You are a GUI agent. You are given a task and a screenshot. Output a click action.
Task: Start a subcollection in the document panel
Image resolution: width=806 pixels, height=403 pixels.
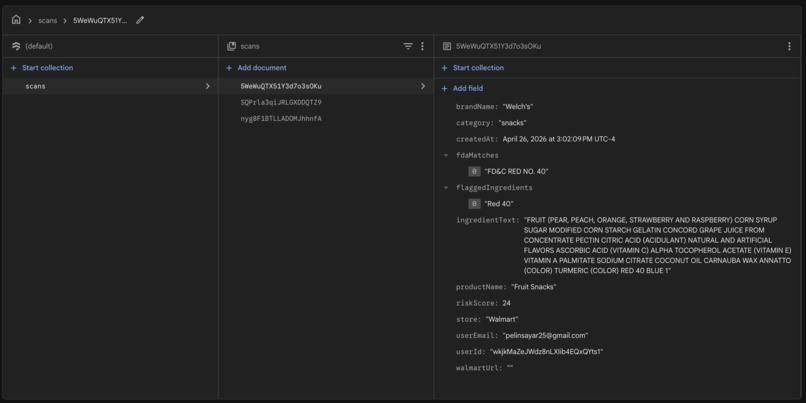(478, 68)
